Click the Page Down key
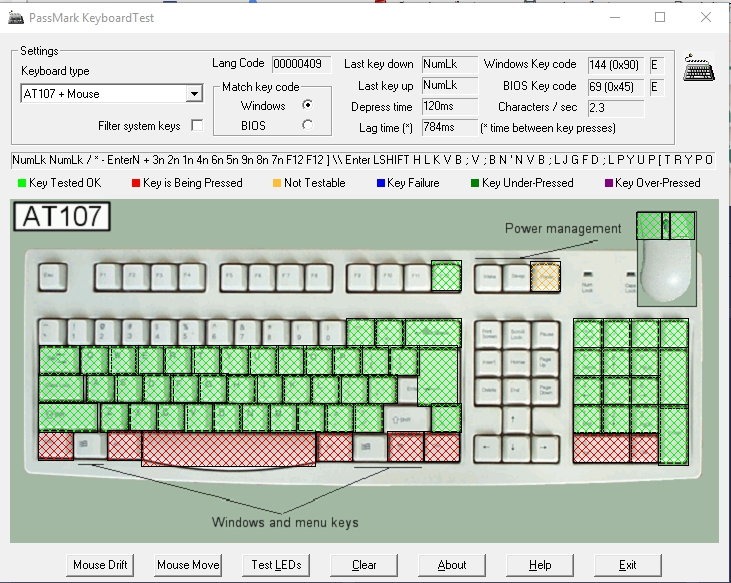The image size is (731, 583). [x=545, y=391]
